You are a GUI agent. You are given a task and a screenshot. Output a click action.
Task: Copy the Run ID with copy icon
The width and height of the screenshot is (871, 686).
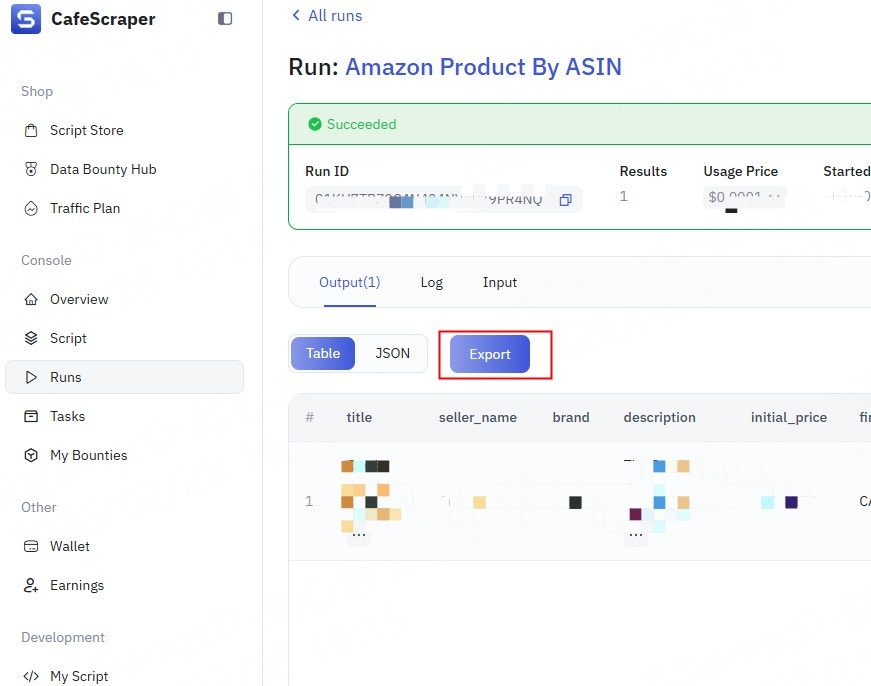[x=565, y=200]
